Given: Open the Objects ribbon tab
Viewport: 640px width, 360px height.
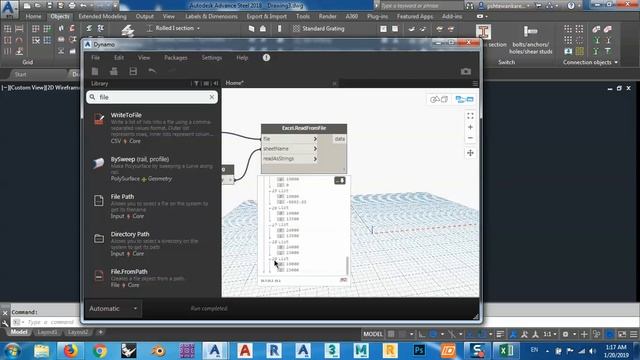Looking at the screenshot, I should pyautogui.click(x=60, y=16).
